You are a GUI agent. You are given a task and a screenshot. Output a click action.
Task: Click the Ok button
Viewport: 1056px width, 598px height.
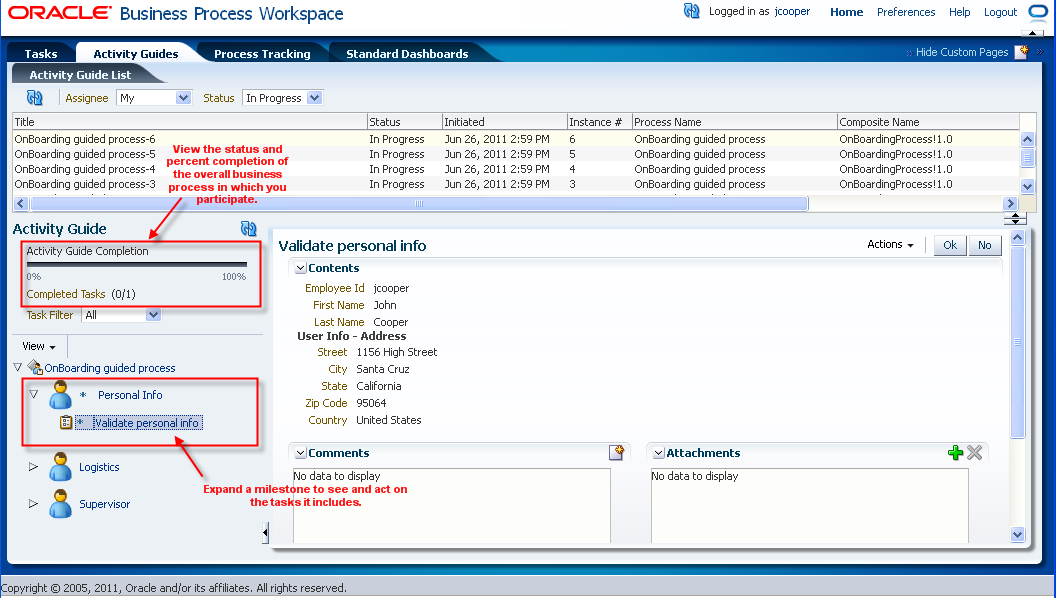[950, 245]
